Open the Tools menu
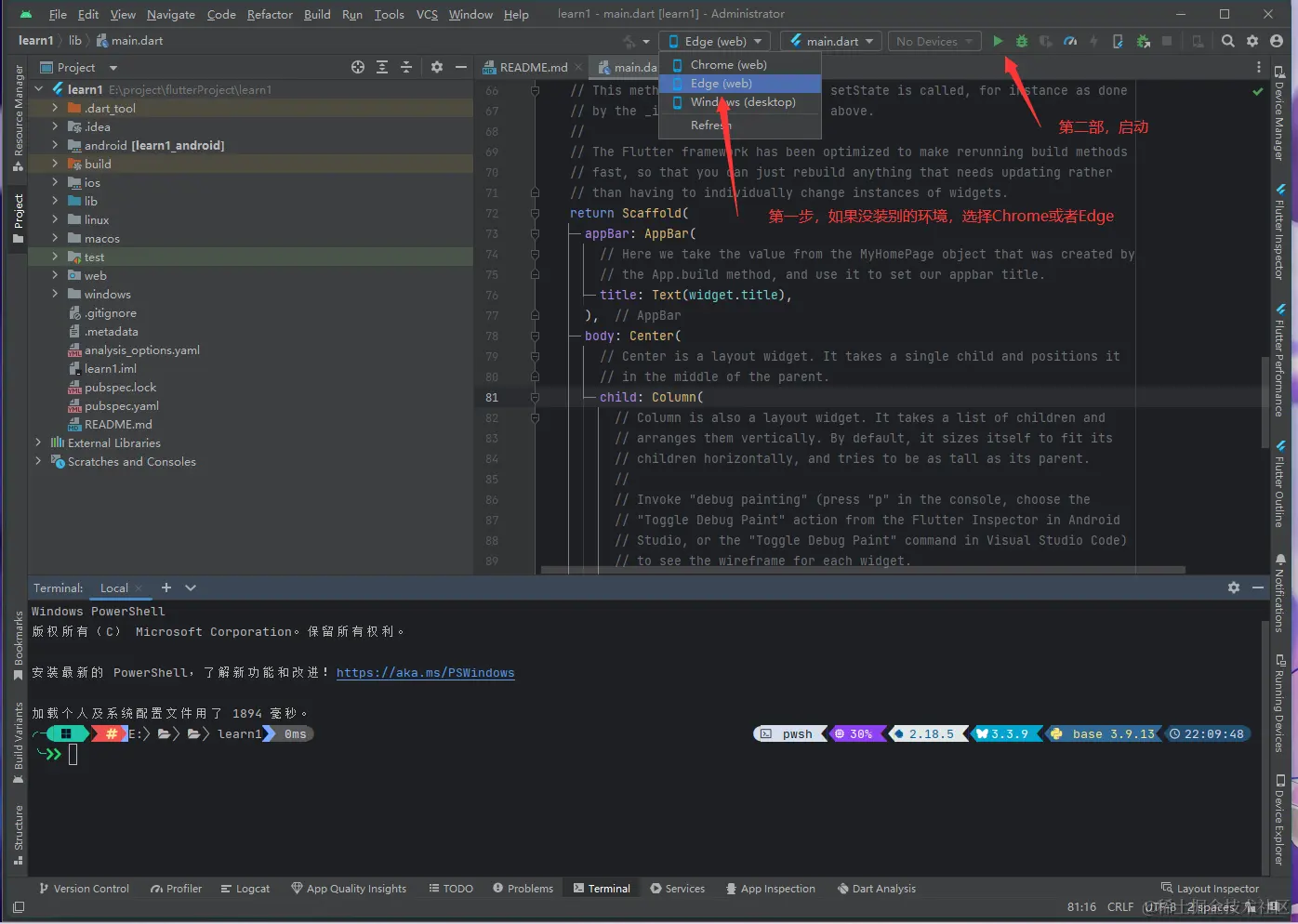The image size is (1298, 924). point(389,14)
